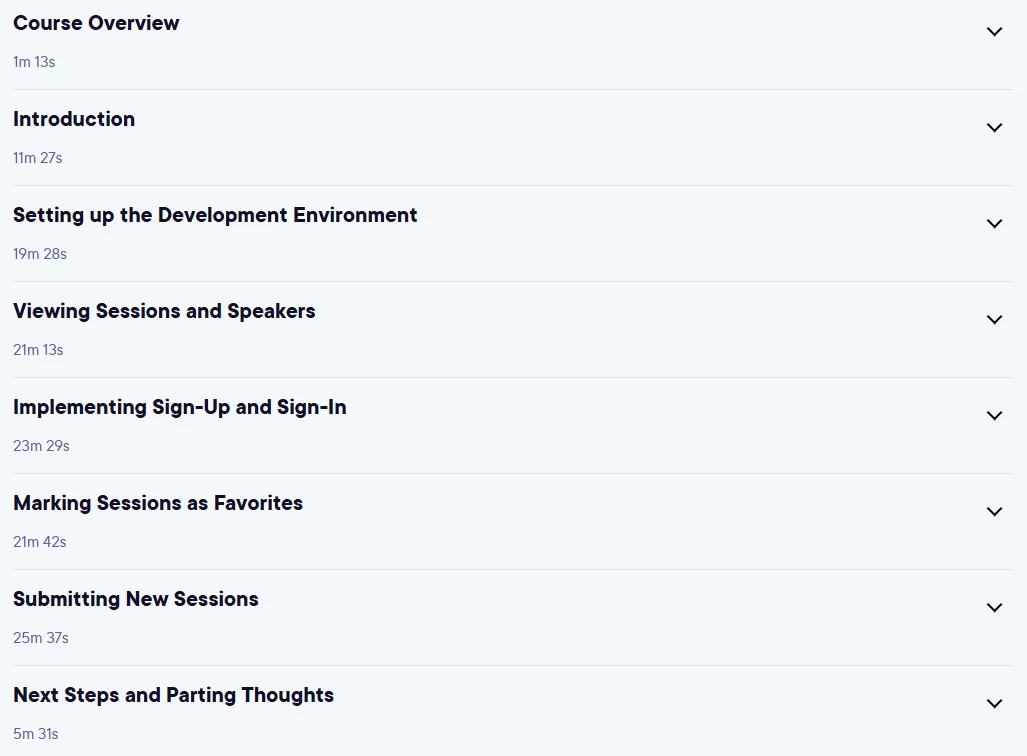Image resolution: width=1027 pixels, height=756 pixels.
Task: Expand Marking Sessions as Favorites chevron
Action: click(x=994, y=512)
